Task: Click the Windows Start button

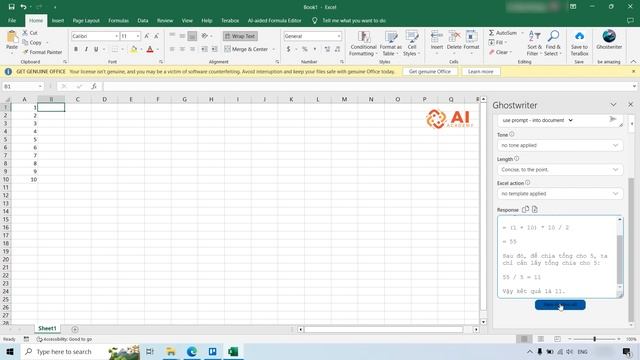Action: (x=10, y=351)
